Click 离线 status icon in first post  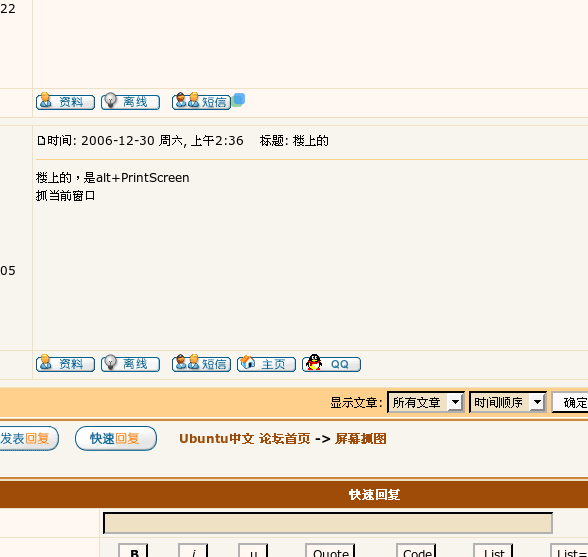click(130, 101)
